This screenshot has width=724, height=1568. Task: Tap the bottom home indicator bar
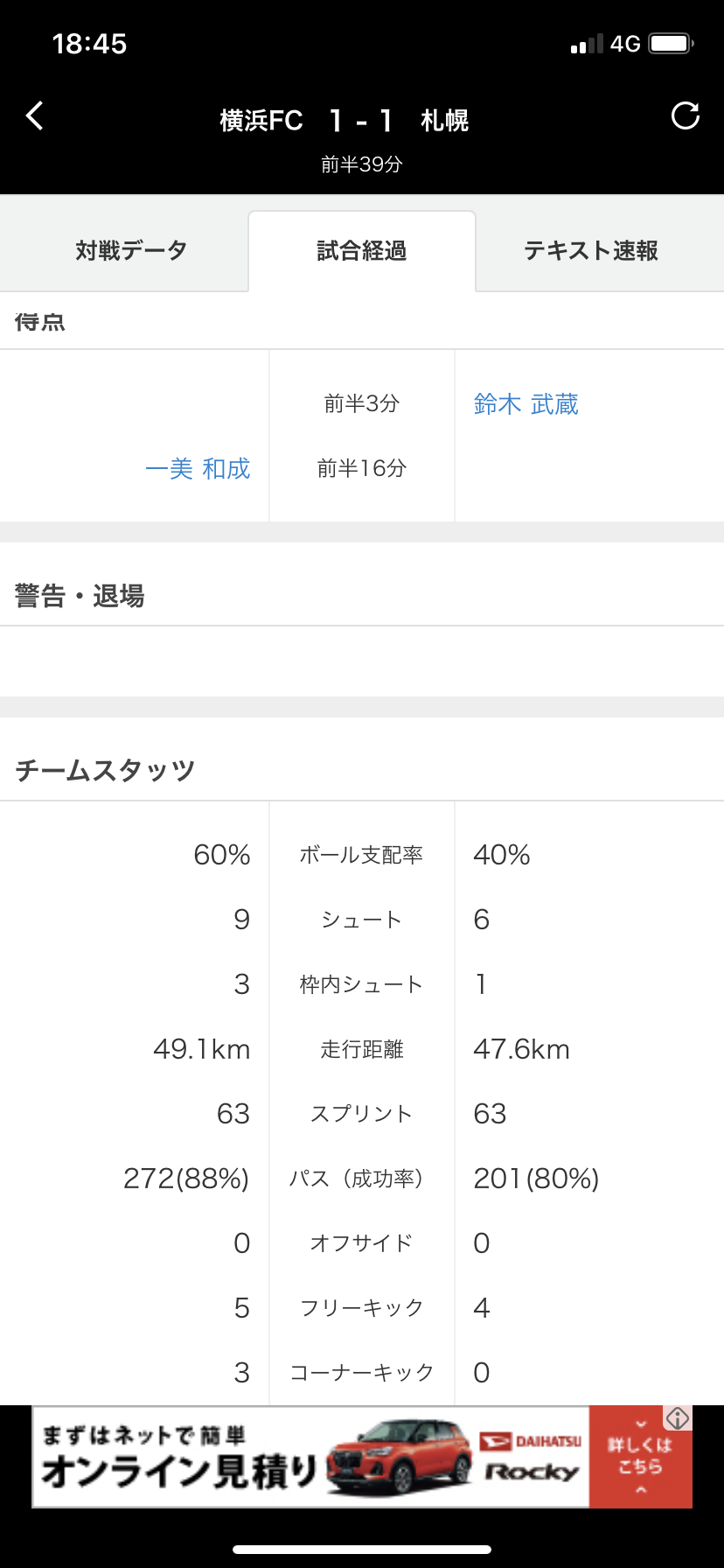(362, 1550)
